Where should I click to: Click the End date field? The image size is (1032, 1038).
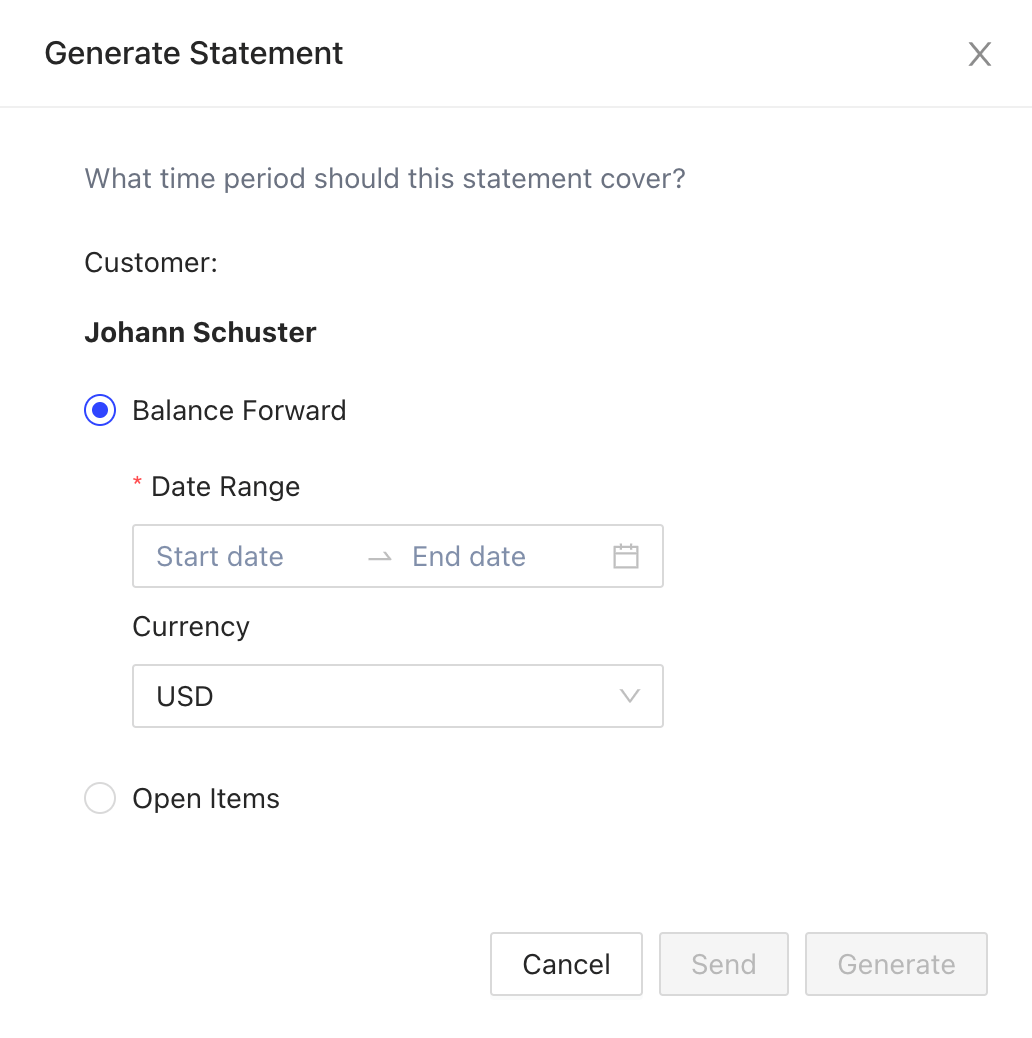[480, 556]
